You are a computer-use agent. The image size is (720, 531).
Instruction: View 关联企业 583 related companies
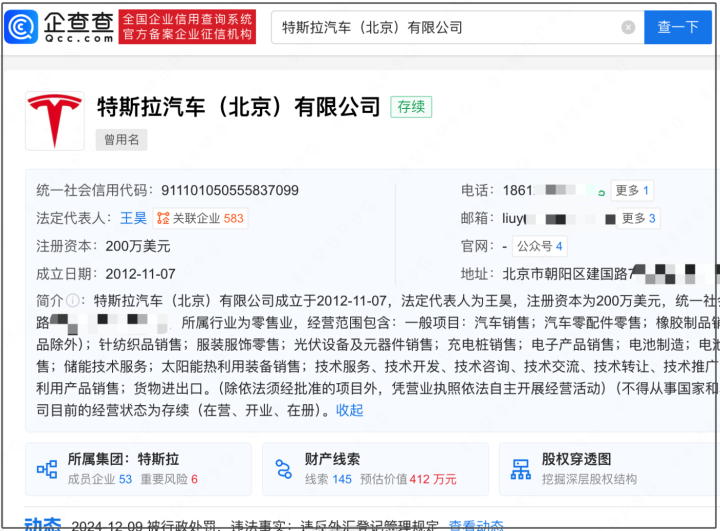click(x=200, y=218)
